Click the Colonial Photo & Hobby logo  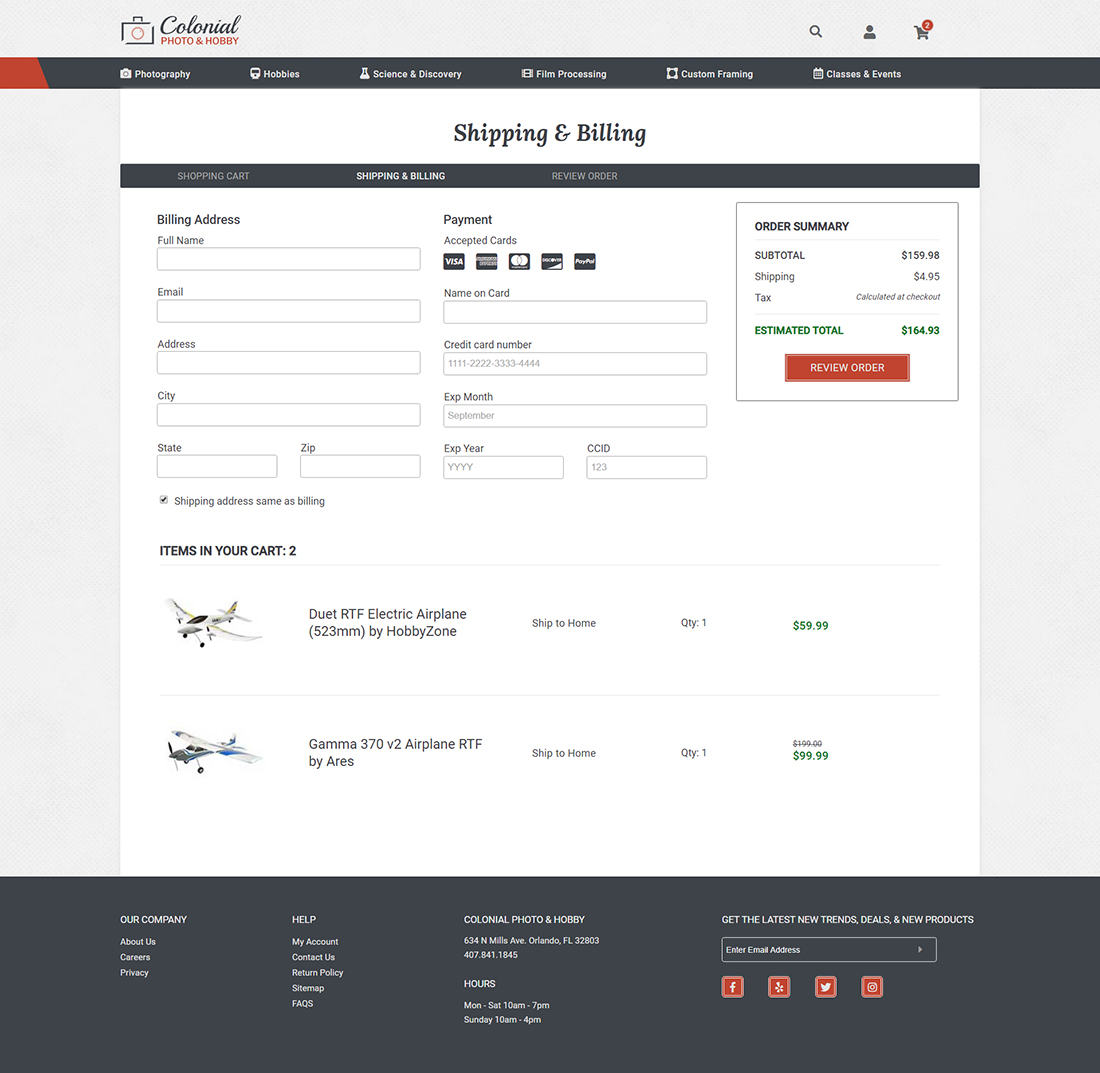click(180, 30)
